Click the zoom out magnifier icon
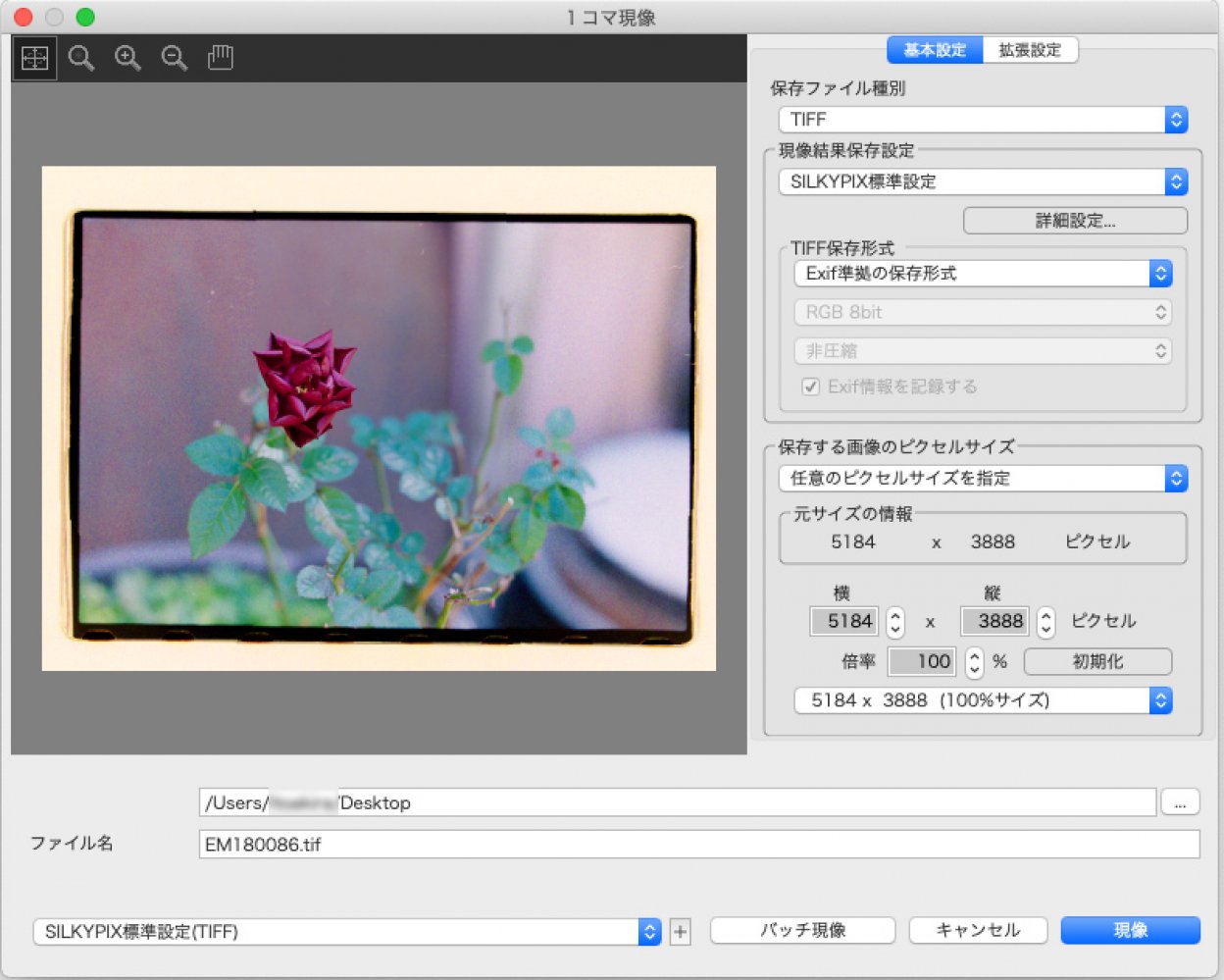Viewport: 1224px width, 980px height. click(175, 59)
